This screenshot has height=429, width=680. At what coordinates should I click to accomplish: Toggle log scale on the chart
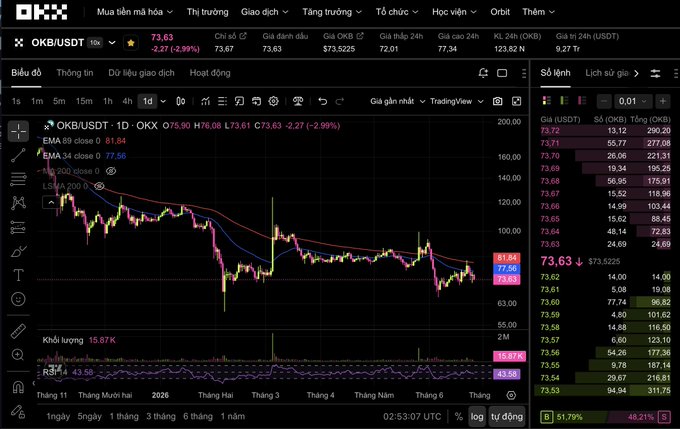[x=477, y=417]
